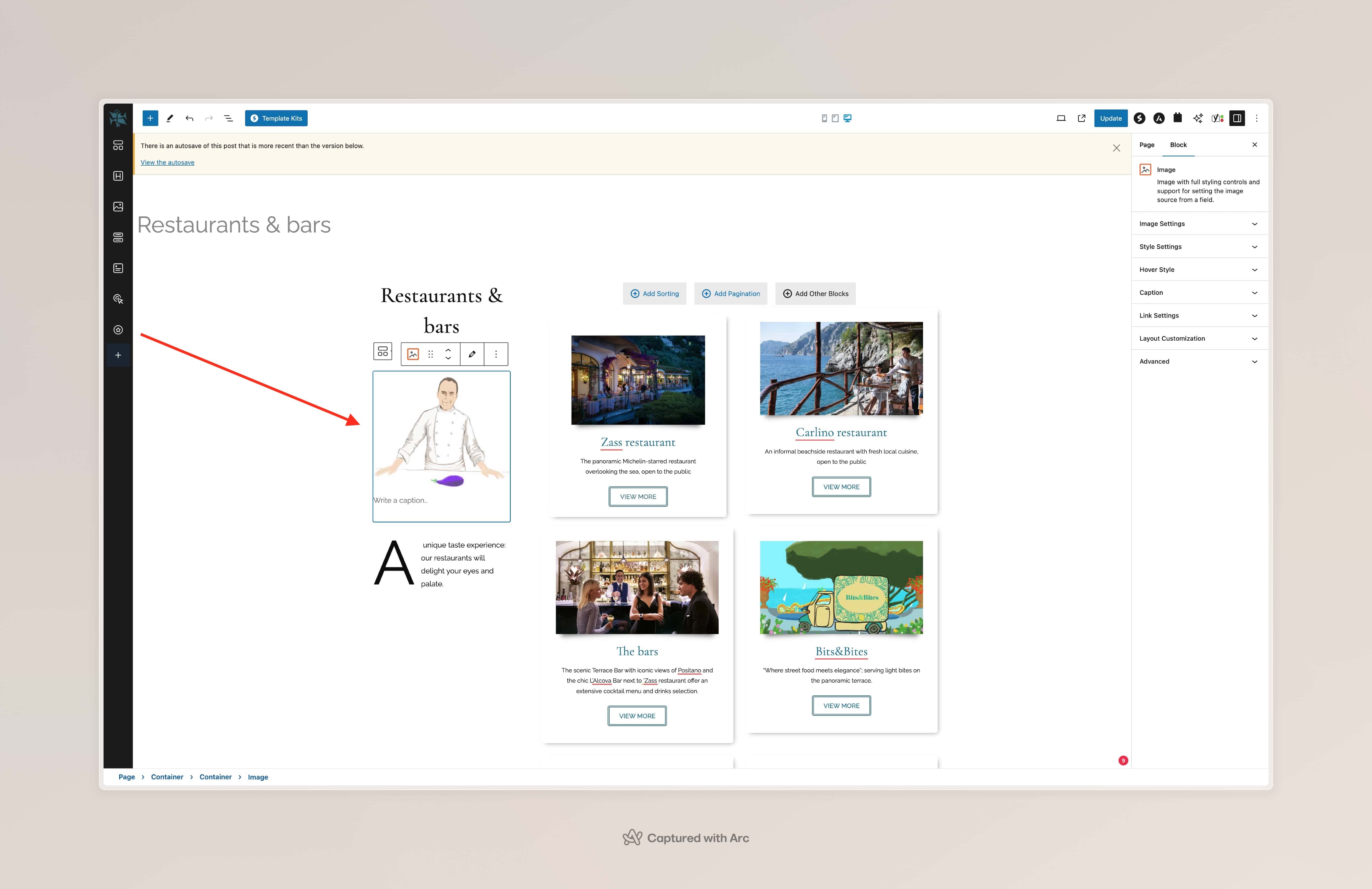1372x889 pixels.
Task: Switch to mobile device preview
Action: (824, 118)
